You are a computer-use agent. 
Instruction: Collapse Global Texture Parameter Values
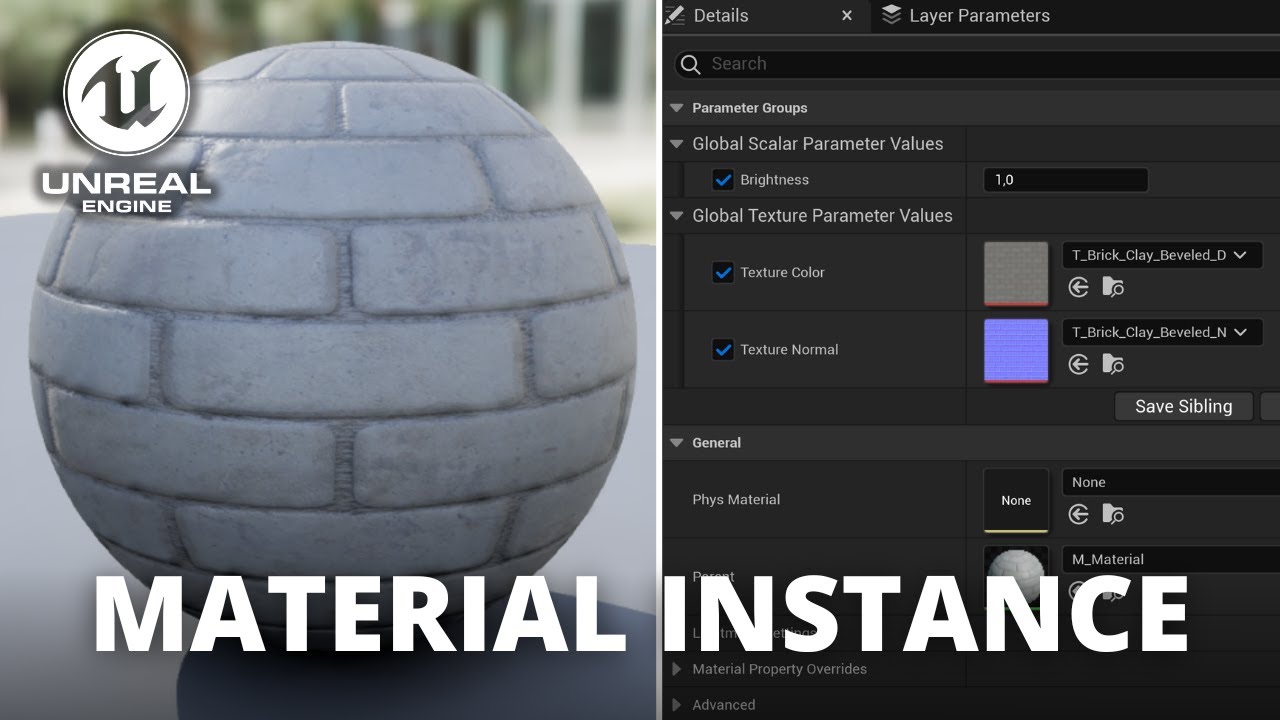pyautogui.click(x=677, y=216)
